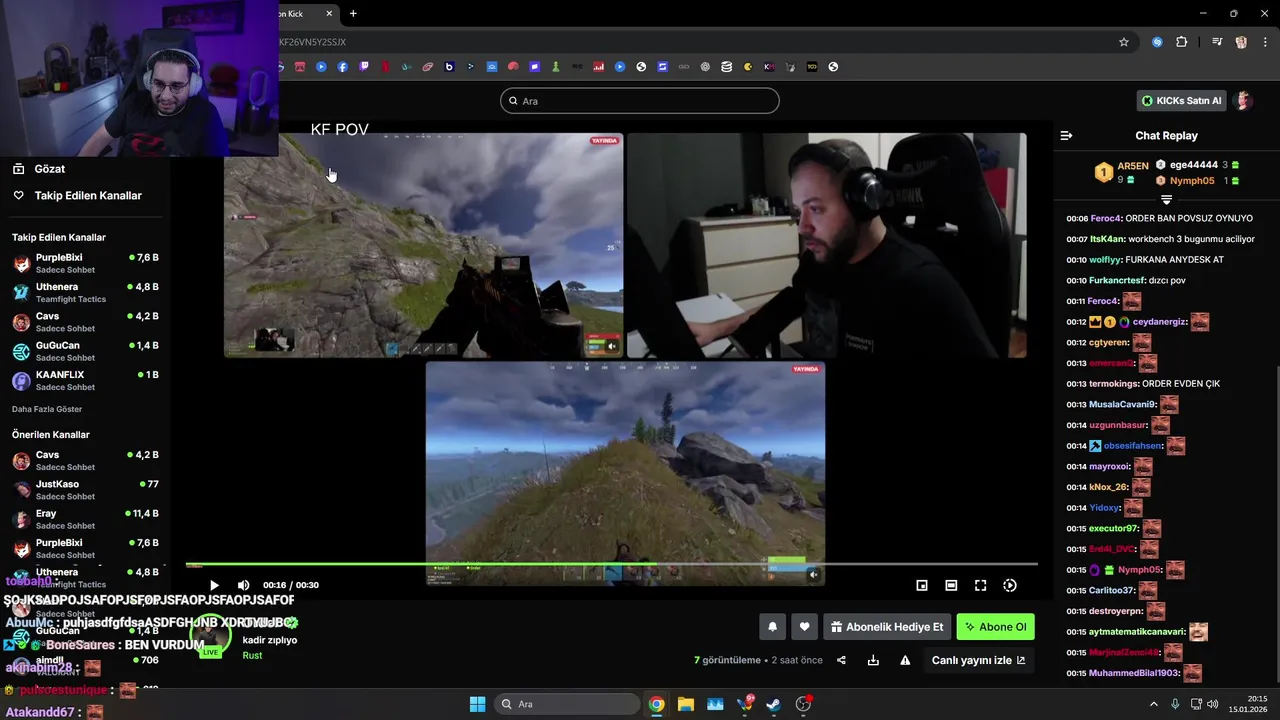Mute the clip player volume

click(243, 585)
